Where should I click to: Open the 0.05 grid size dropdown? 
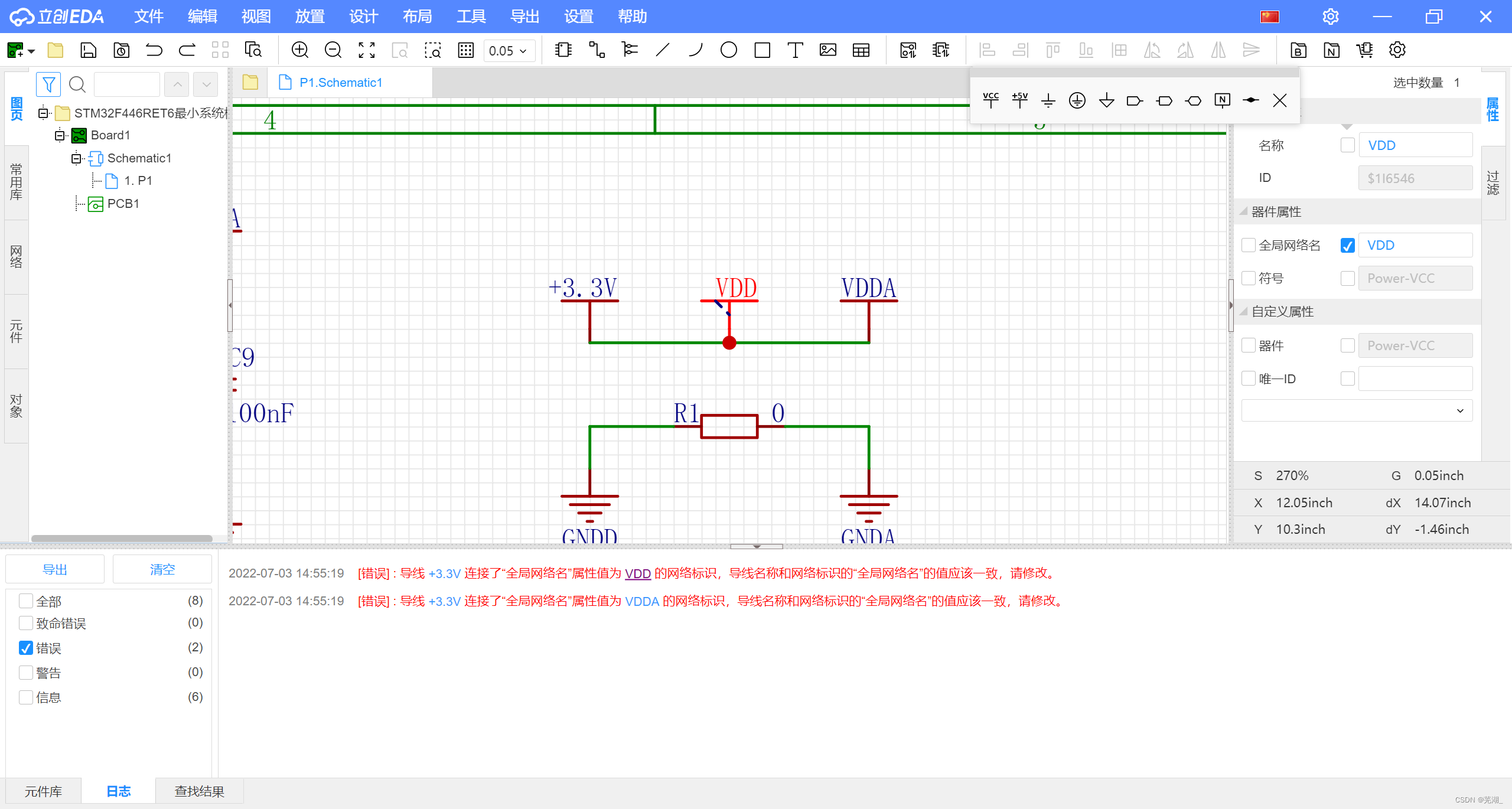tap(509, 51)
